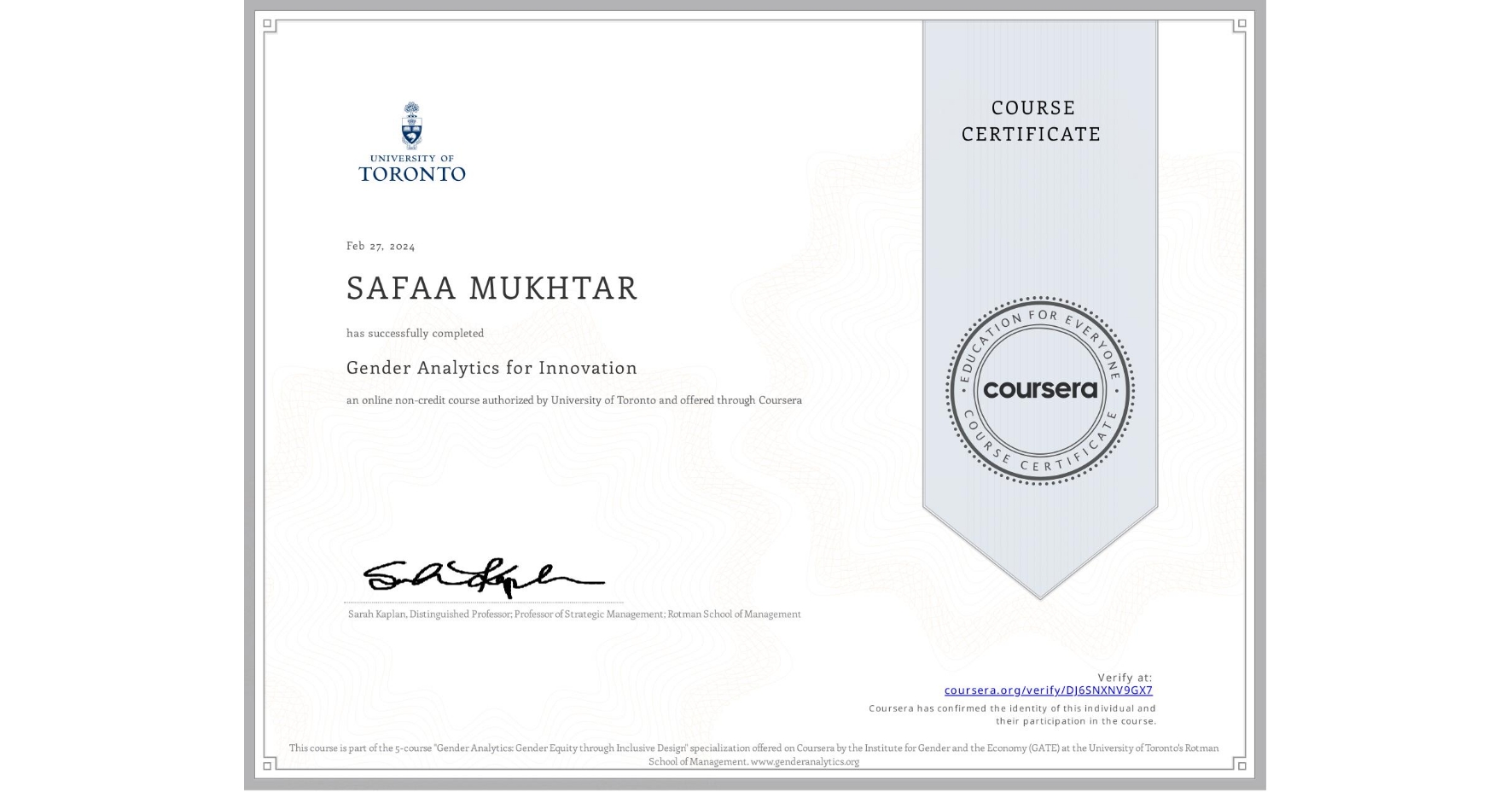Select the text 'has successfully completed'

point(414,333)
